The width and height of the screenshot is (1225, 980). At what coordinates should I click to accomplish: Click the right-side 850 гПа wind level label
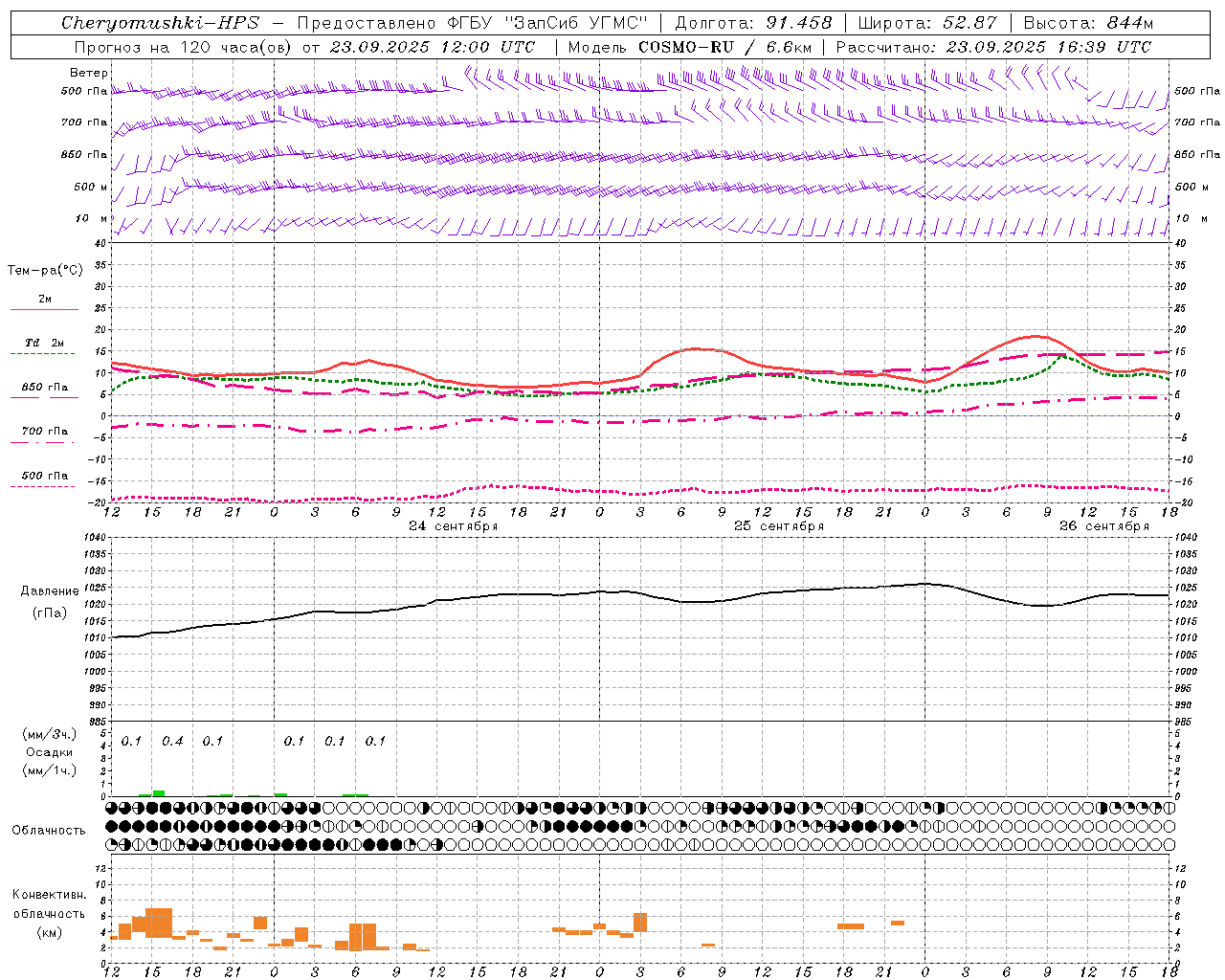pos(1197,154)
